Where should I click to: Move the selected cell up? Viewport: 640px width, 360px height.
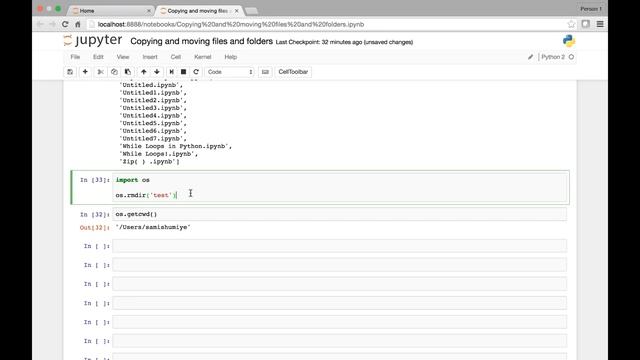144,72
